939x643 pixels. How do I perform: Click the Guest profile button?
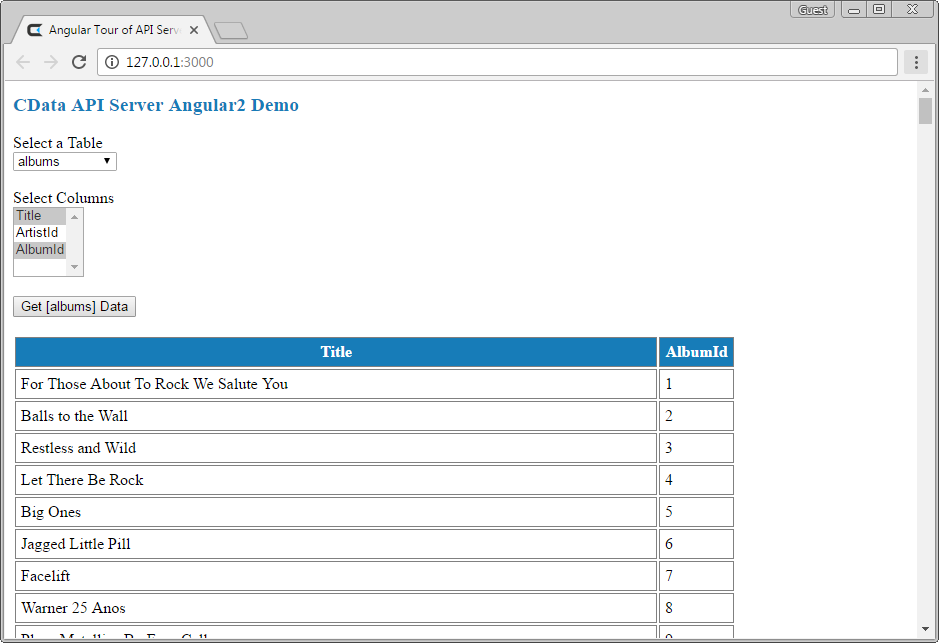(x=812, y=10)
